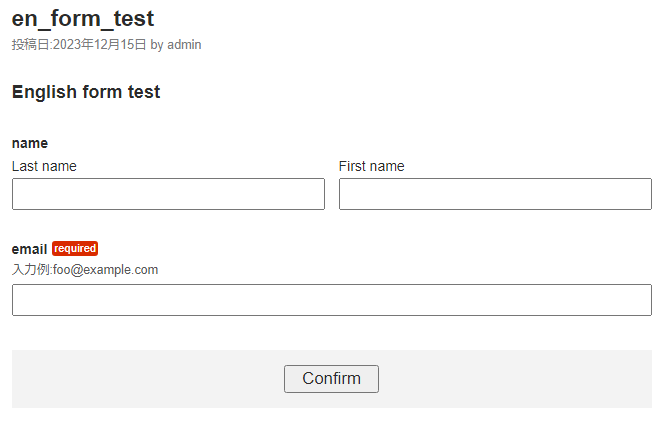Viewport: 665px width, 421px height.
Task: Click the 投稿日 label text
Action: coord(30,44)
